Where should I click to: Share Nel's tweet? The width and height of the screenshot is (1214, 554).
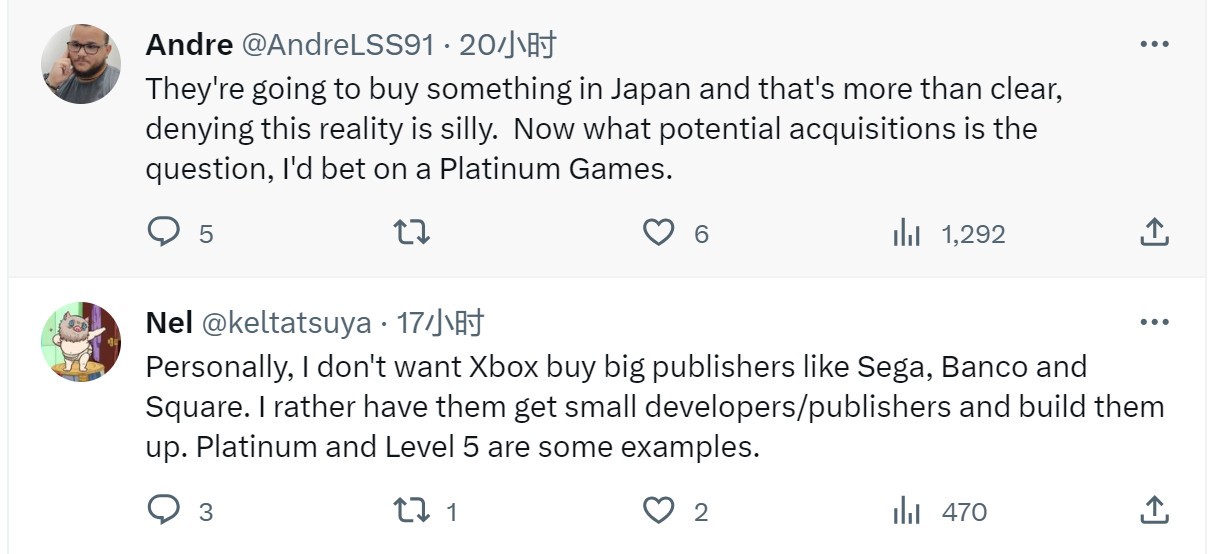coord(1154,511)
